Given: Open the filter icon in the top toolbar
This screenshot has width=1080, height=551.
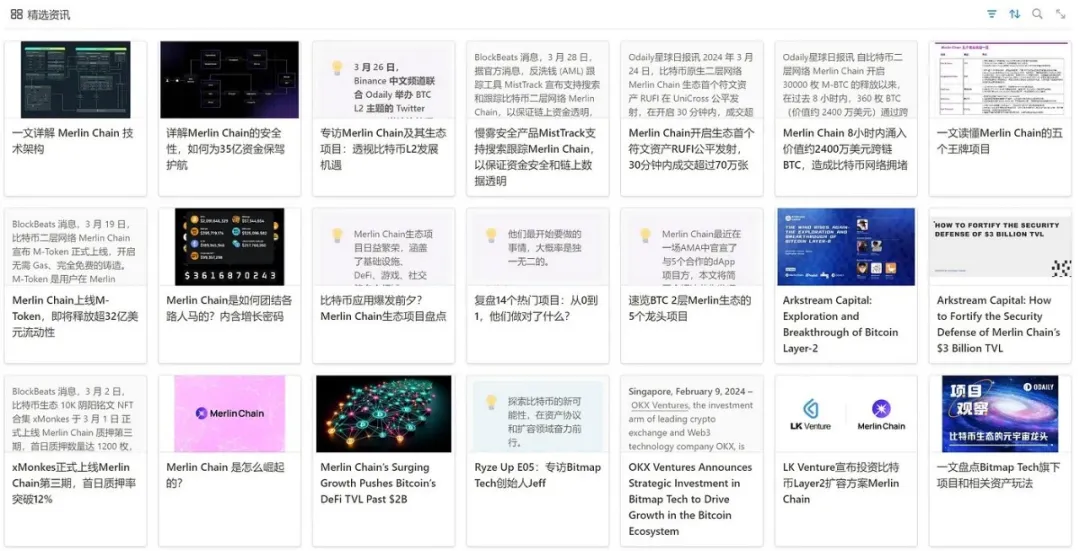Looking at the screenshot, I should [991, 14].
